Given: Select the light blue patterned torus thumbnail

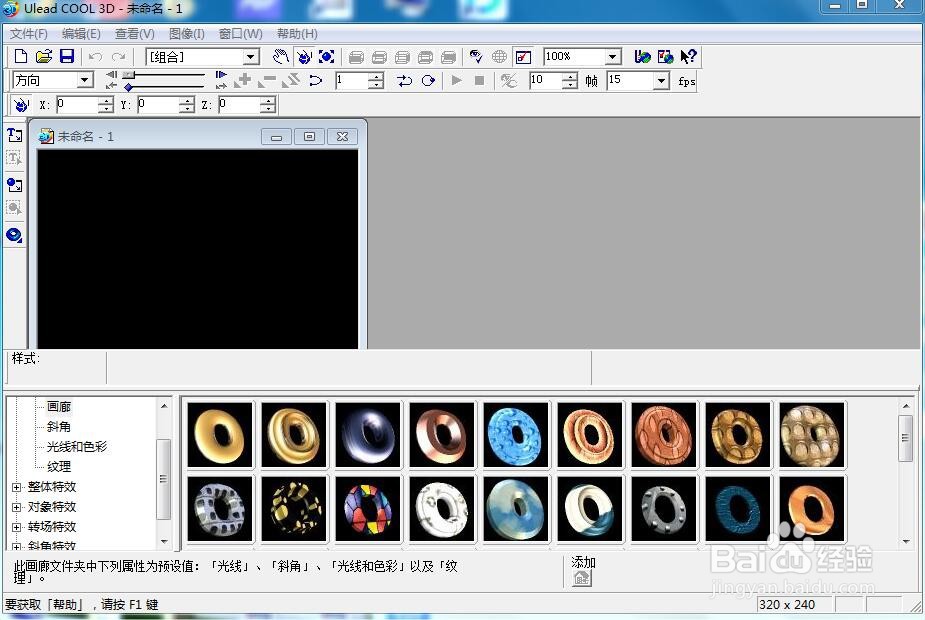Looking at the screenshot, I should coord(516,435).
